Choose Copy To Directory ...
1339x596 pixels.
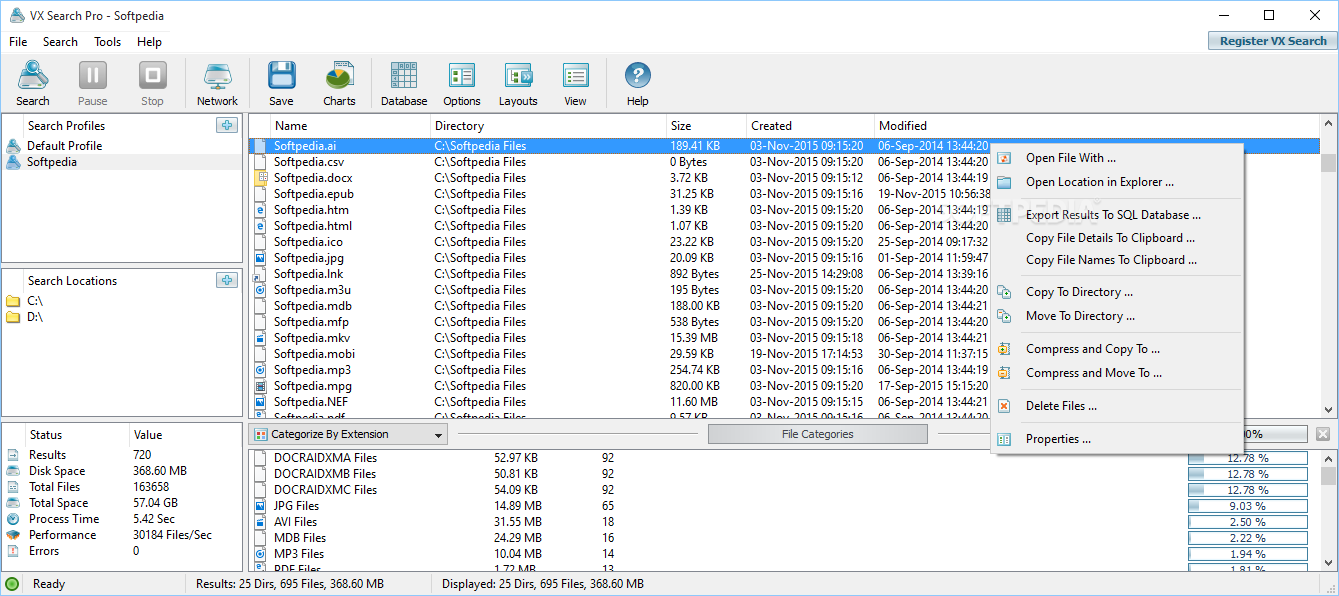(x=1117, y=292)
